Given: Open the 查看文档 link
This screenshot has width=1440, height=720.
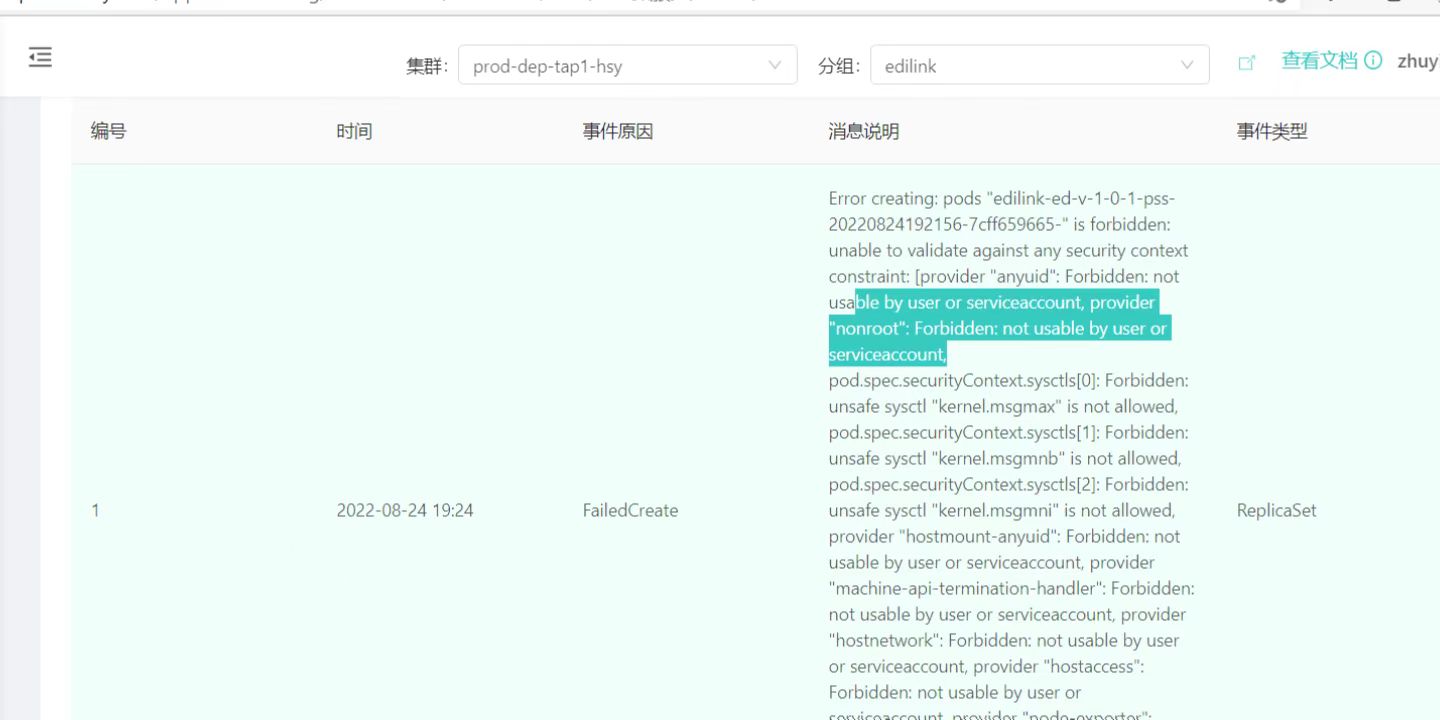Looking at the screenshot, I should click(1320, 60).
